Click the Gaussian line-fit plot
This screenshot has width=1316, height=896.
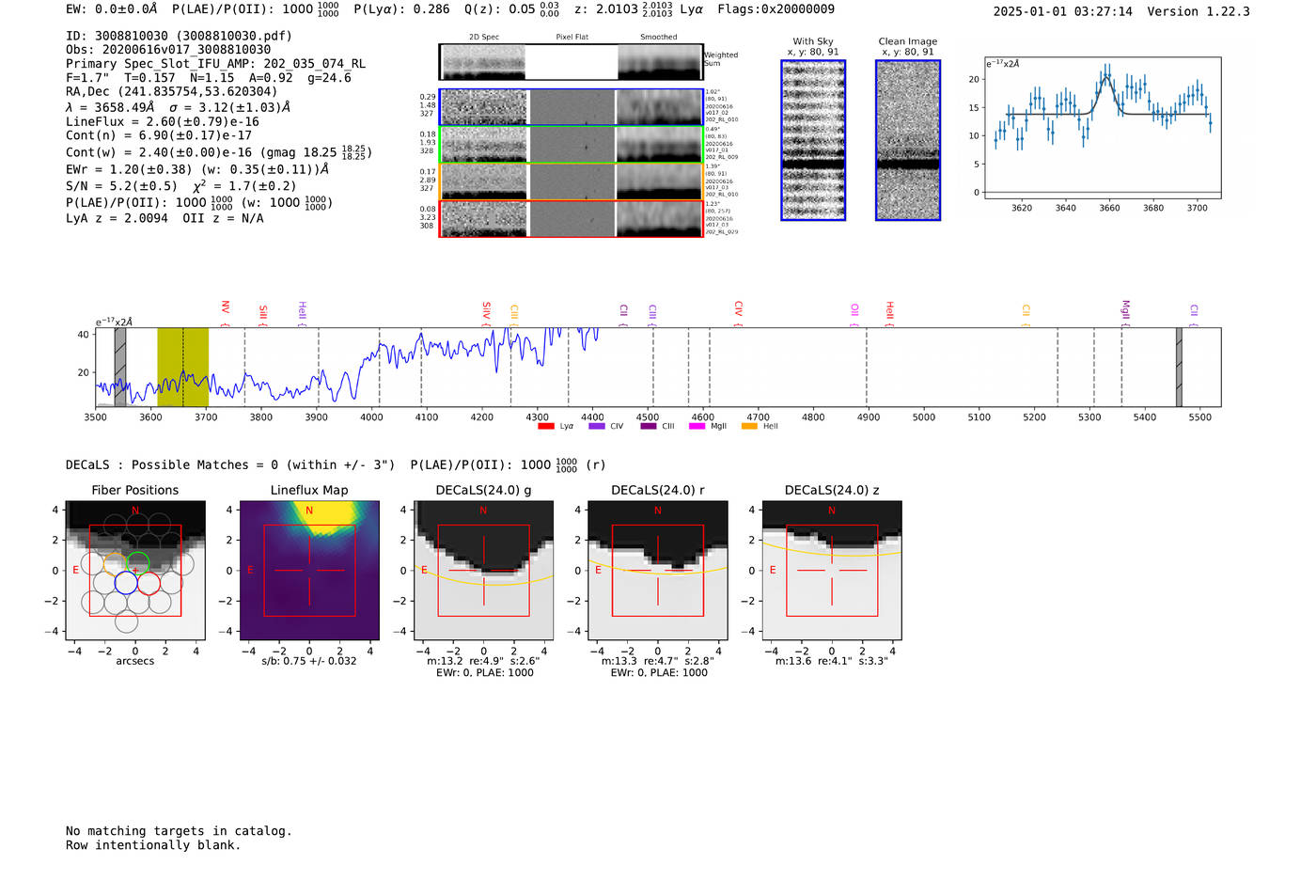point(1102,128)
